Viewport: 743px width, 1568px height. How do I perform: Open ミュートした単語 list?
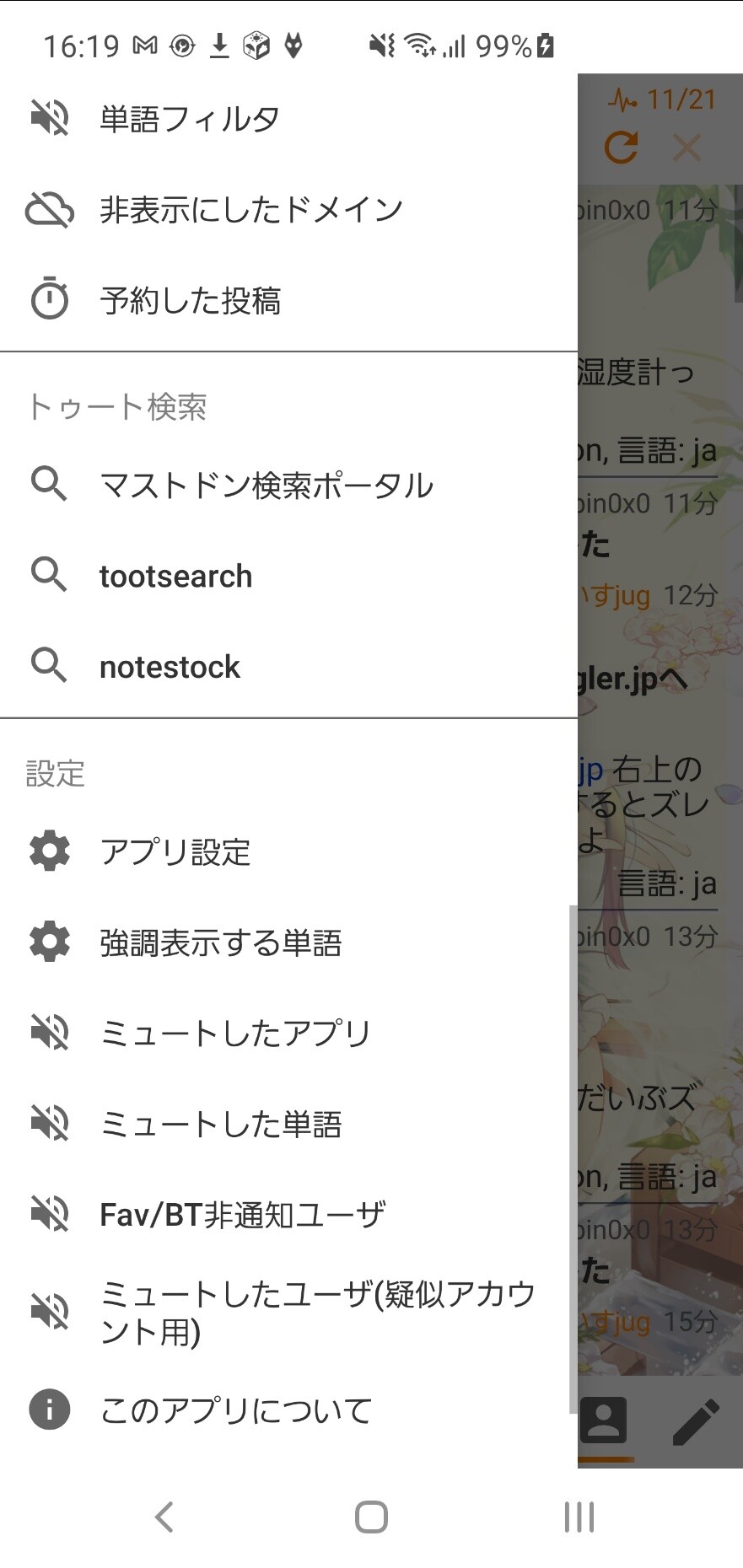pyautogui.click(x=220, y=1124)
